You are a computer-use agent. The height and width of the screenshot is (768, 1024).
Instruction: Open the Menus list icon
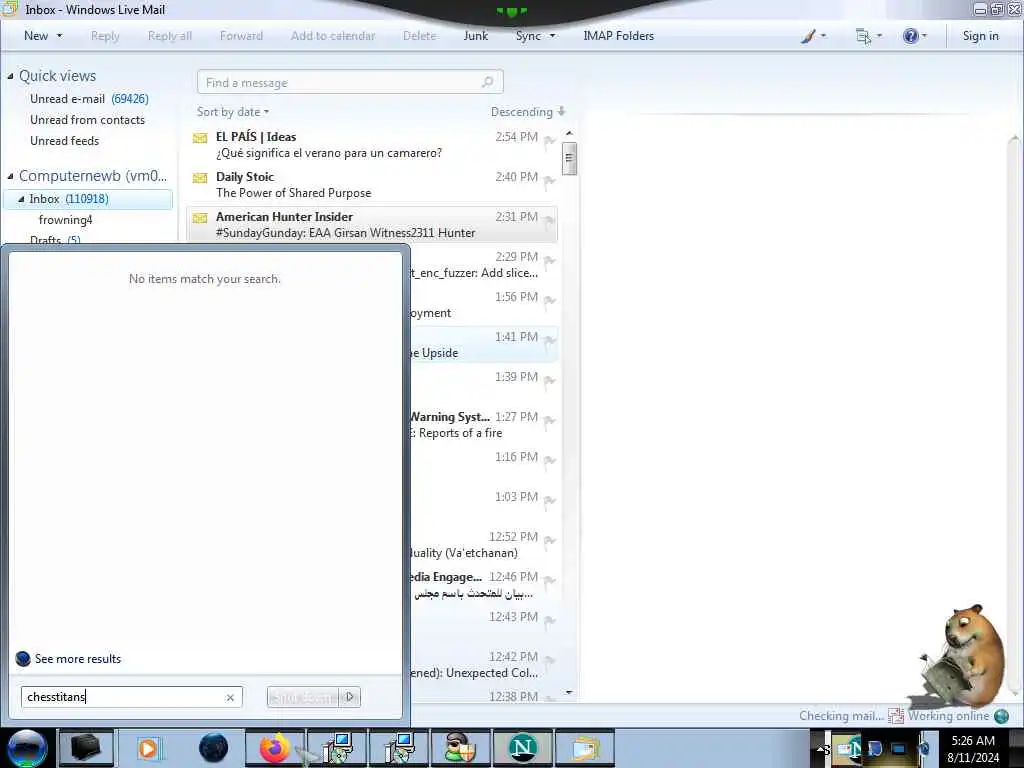point(863,36)
